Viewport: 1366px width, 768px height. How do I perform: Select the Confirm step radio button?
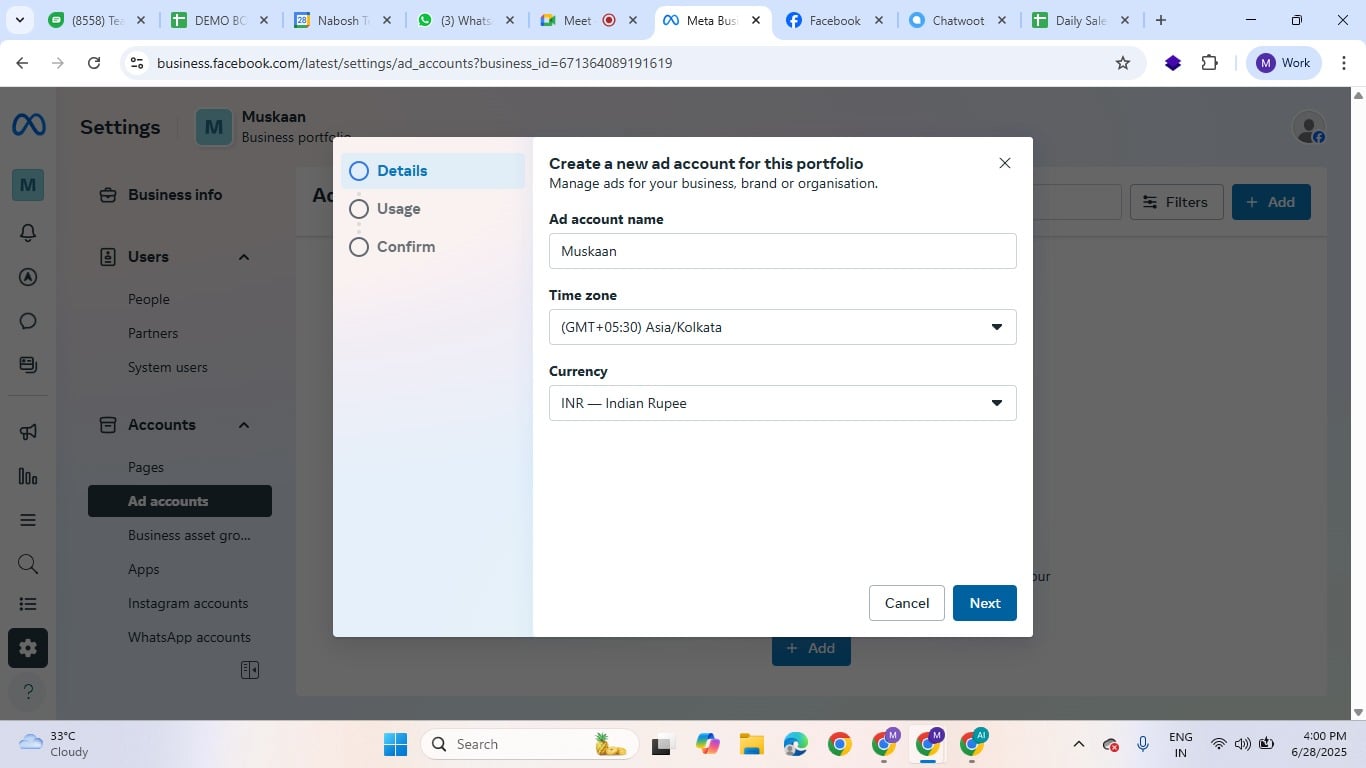(359, 246)
